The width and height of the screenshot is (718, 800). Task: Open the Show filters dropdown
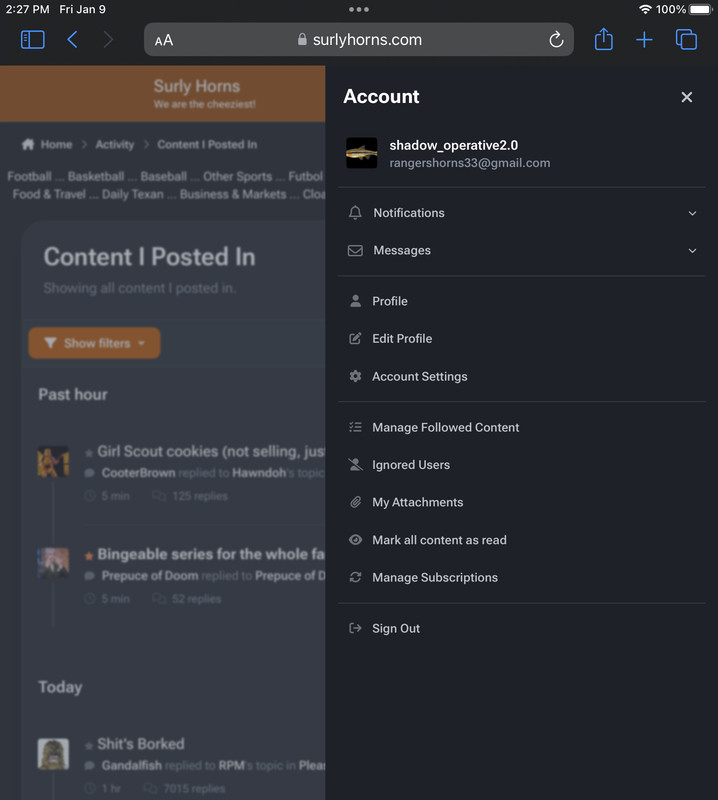(x=94, y=343)
